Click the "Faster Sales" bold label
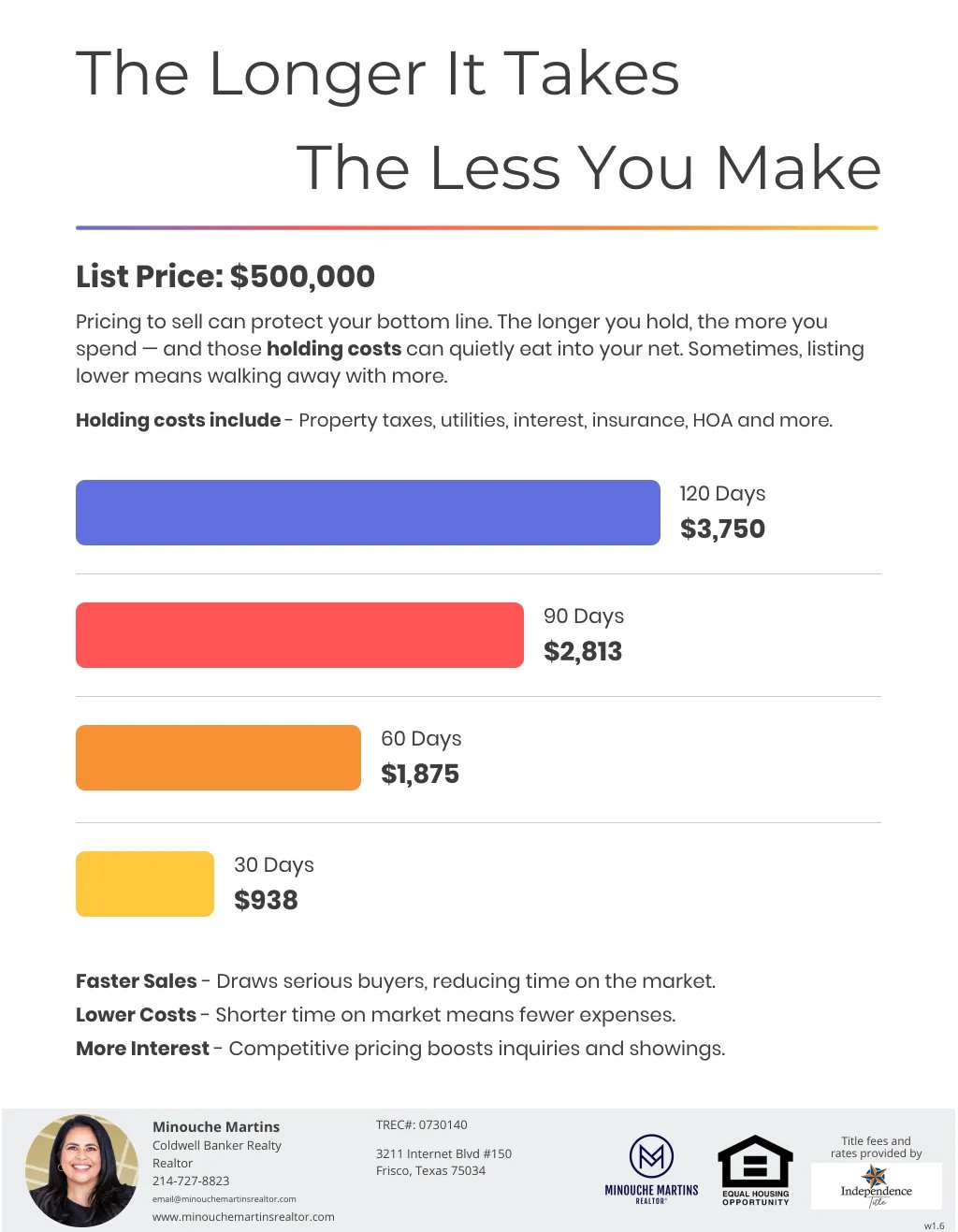 pyautogui.click(x=137, y=981)
